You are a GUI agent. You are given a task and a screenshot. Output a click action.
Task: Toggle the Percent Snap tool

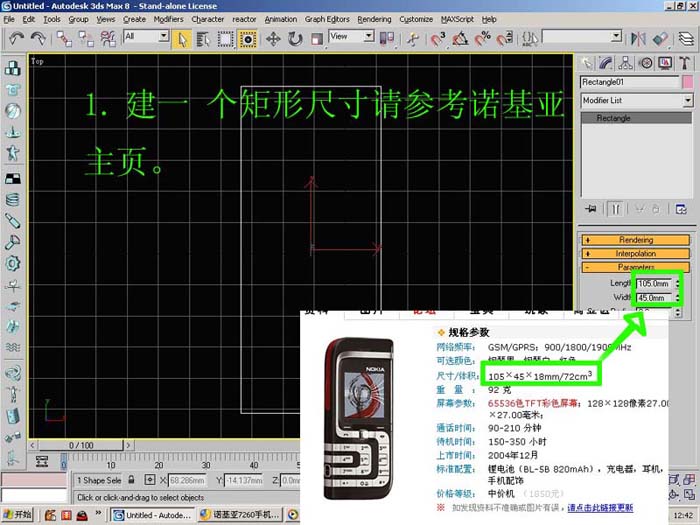pyautogui.click(x=482, y=39)
